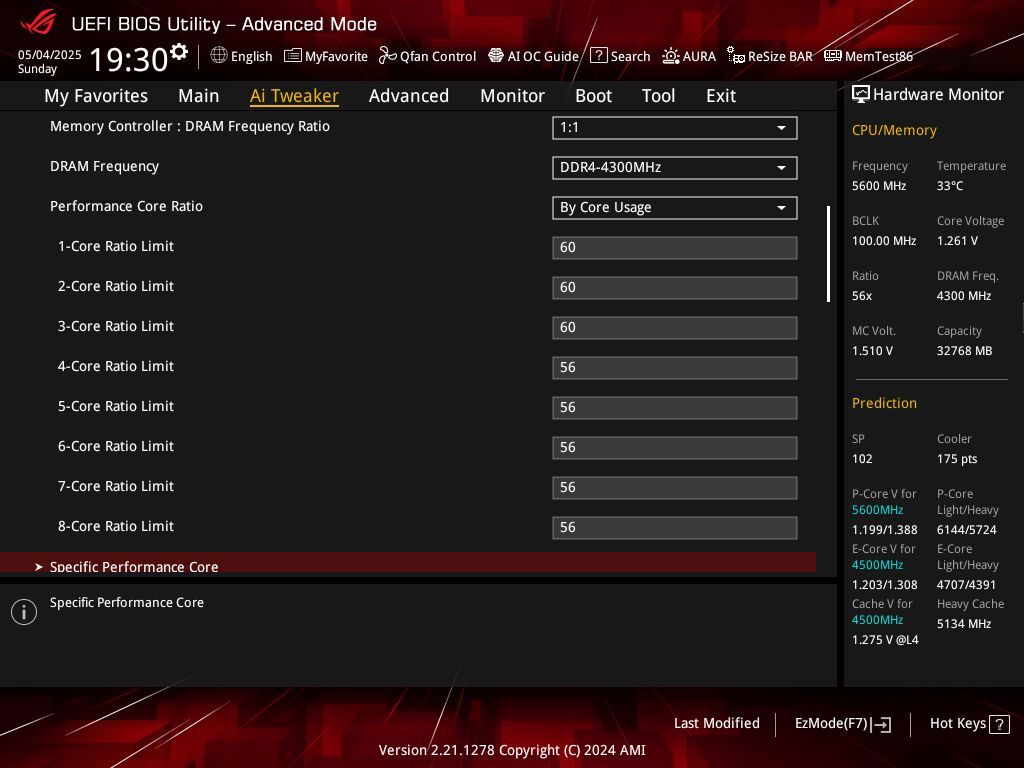1024x768 pixels.
Task: Click the 100.00 MHz BCLK value
Action: (884, 241)
